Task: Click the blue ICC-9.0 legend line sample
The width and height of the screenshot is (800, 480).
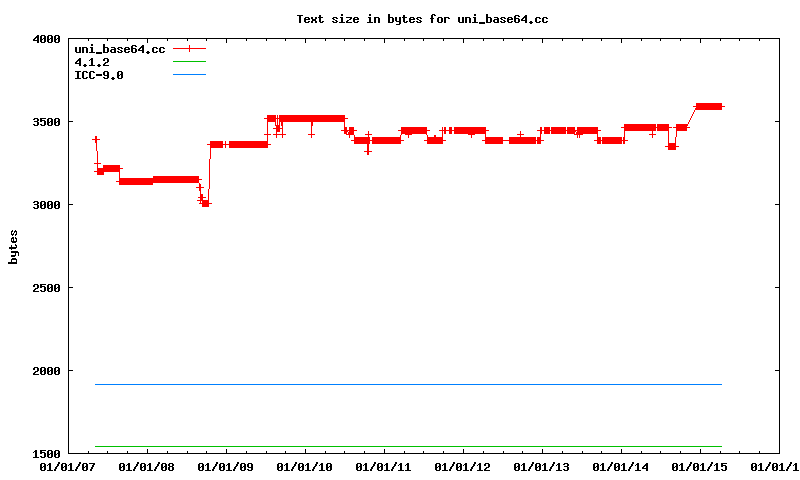Action: tap(188, 75)
